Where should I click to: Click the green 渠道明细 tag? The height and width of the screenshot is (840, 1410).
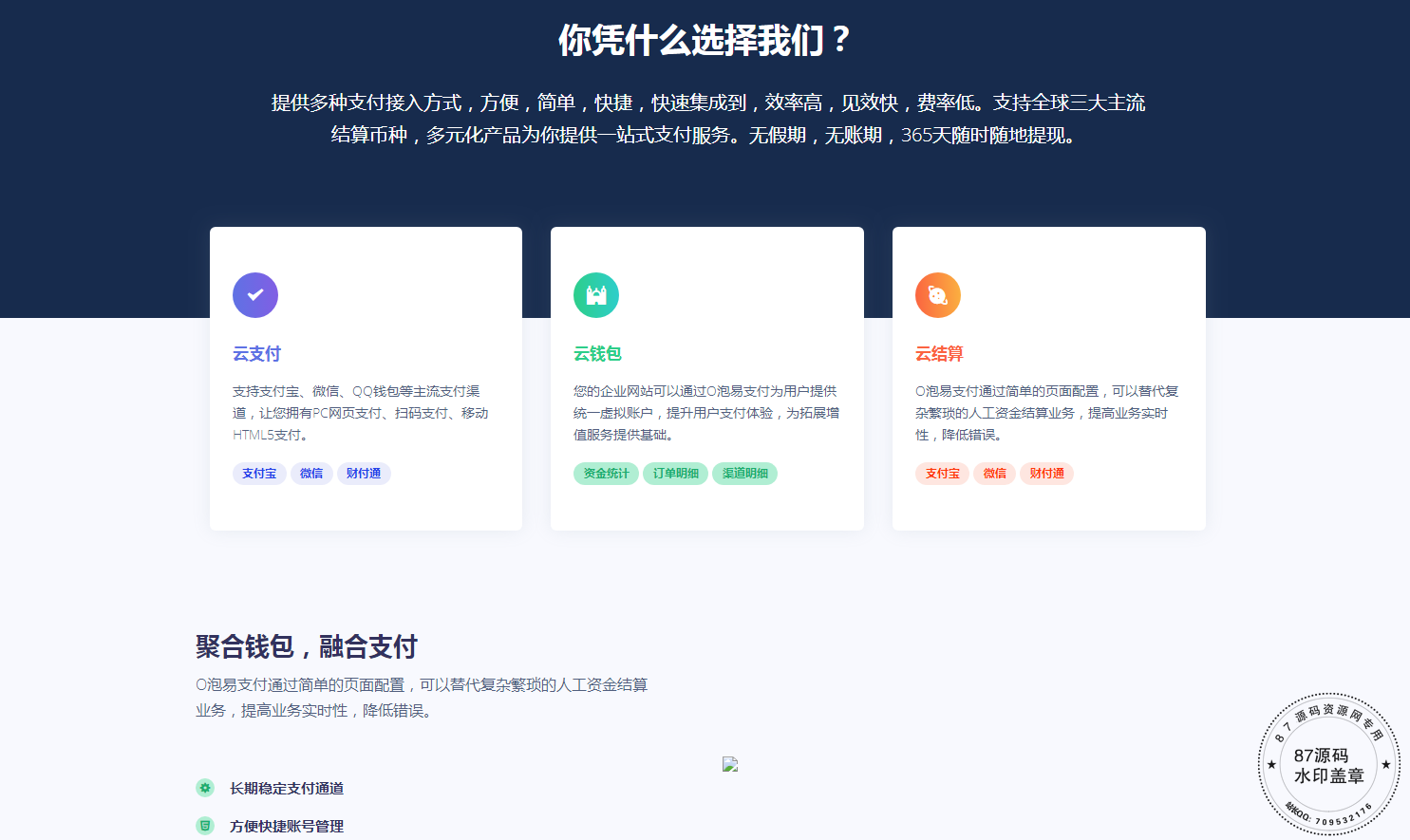tap(744, 474)
